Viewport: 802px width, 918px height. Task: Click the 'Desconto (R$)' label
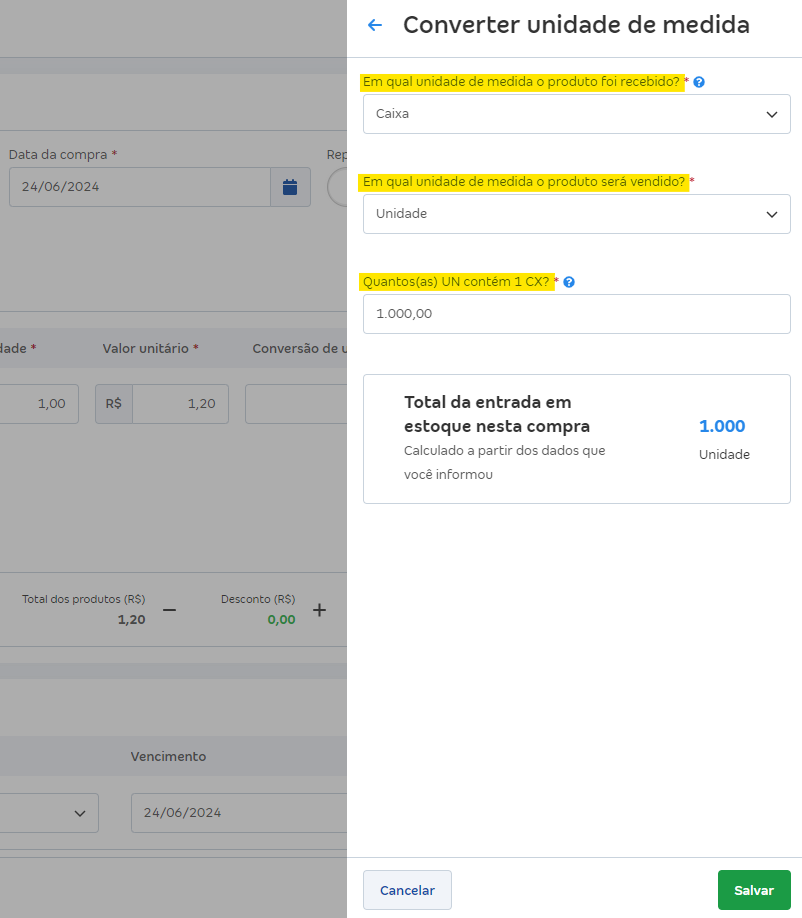pyautogui.click(x=258, y=600)
